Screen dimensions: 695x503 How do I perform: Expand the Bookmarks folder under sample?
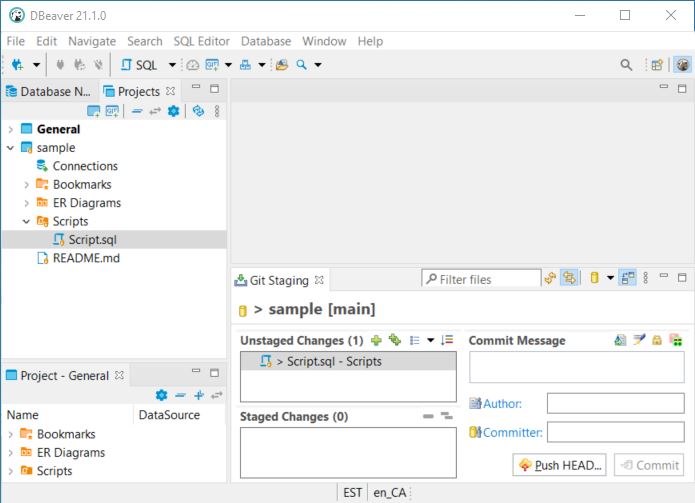[27, 185]
